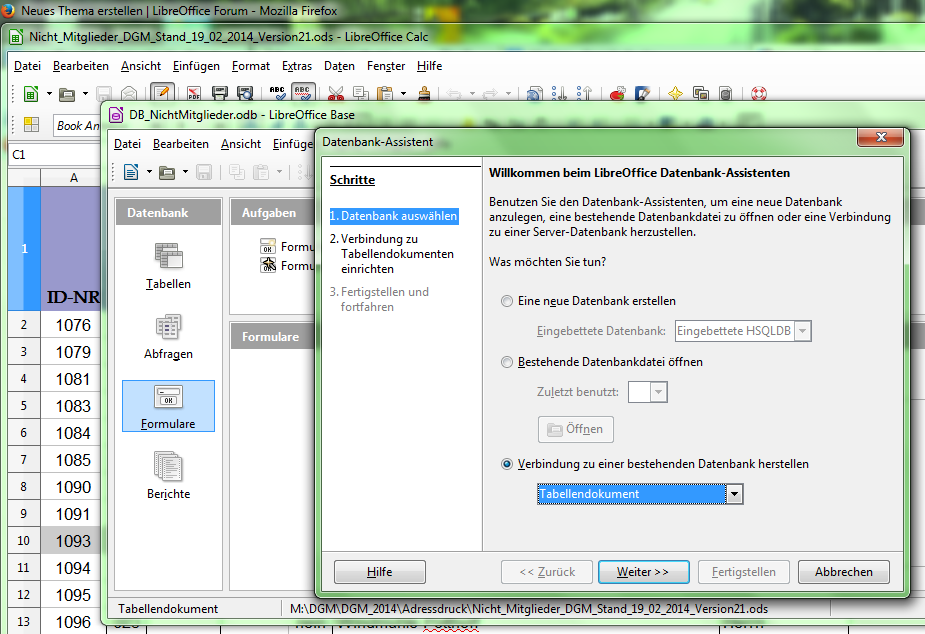Viewport: 925px width, 634px height.
Task: Export as PDF icon in Calc toolbar
Action: (193, 94)
